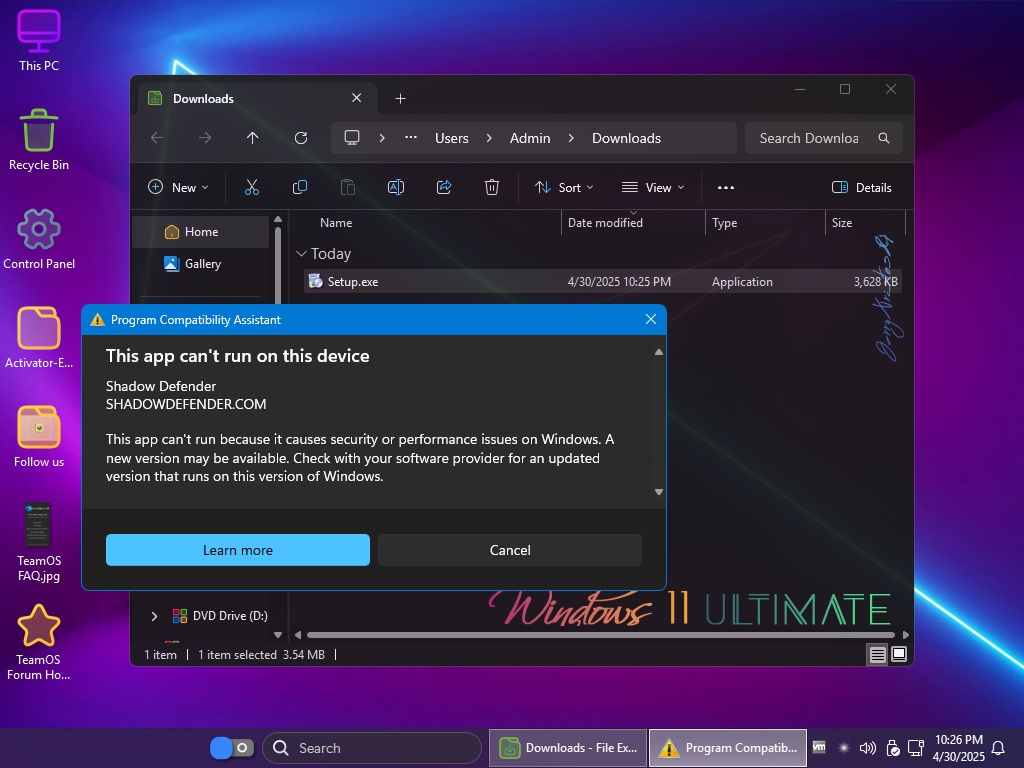Screen dimensions: 1024x768
Task: Click the Learn more button
Action: pos(238,550)
